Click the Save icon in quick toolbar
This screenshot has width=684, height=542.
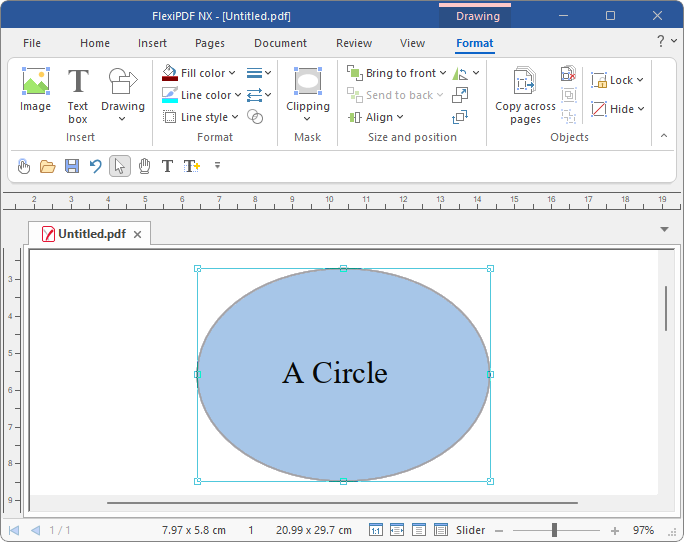coord(72,166)
